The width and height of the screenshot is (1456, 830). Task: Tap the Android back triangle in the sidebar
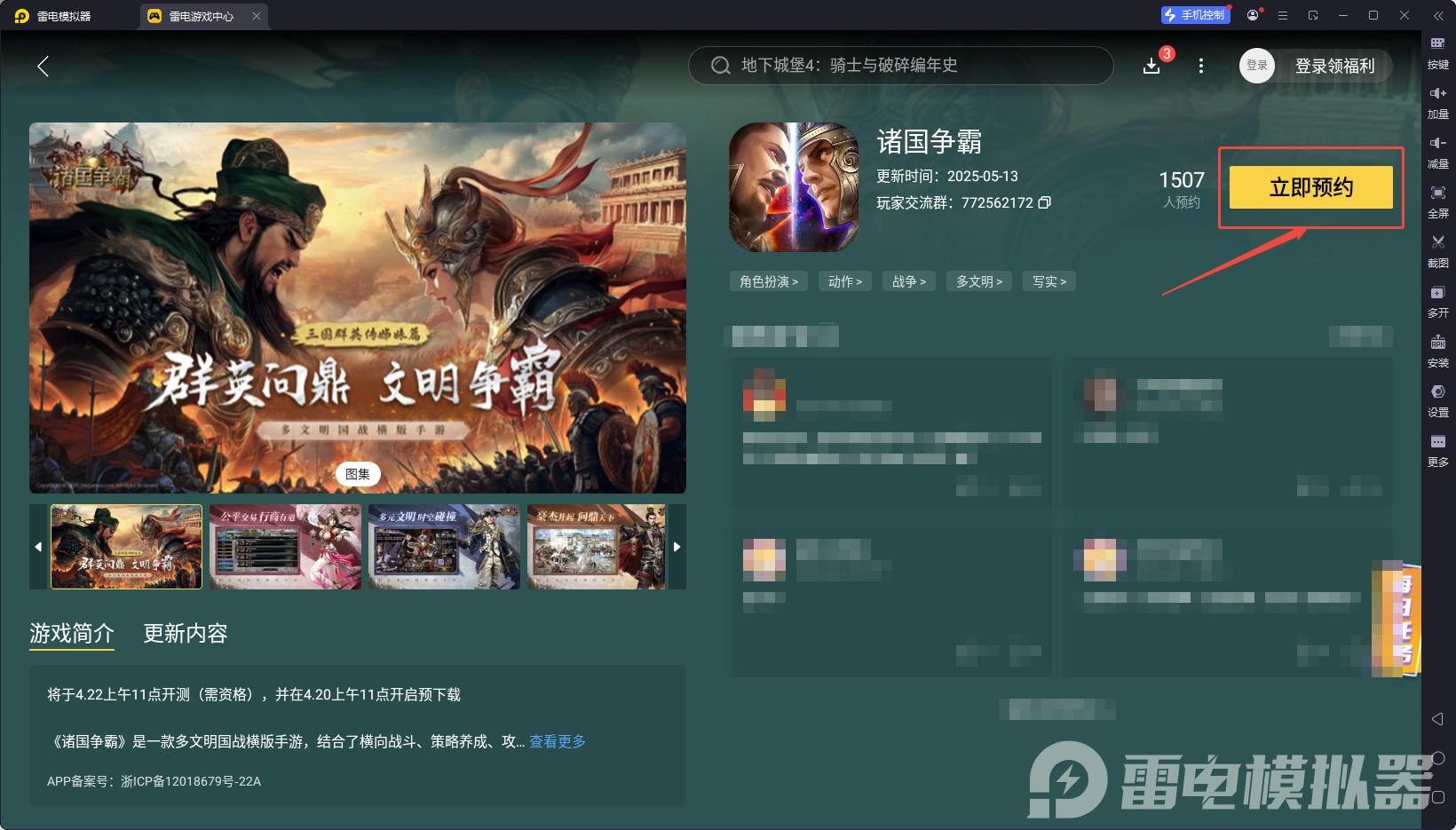pos(1438,719)
